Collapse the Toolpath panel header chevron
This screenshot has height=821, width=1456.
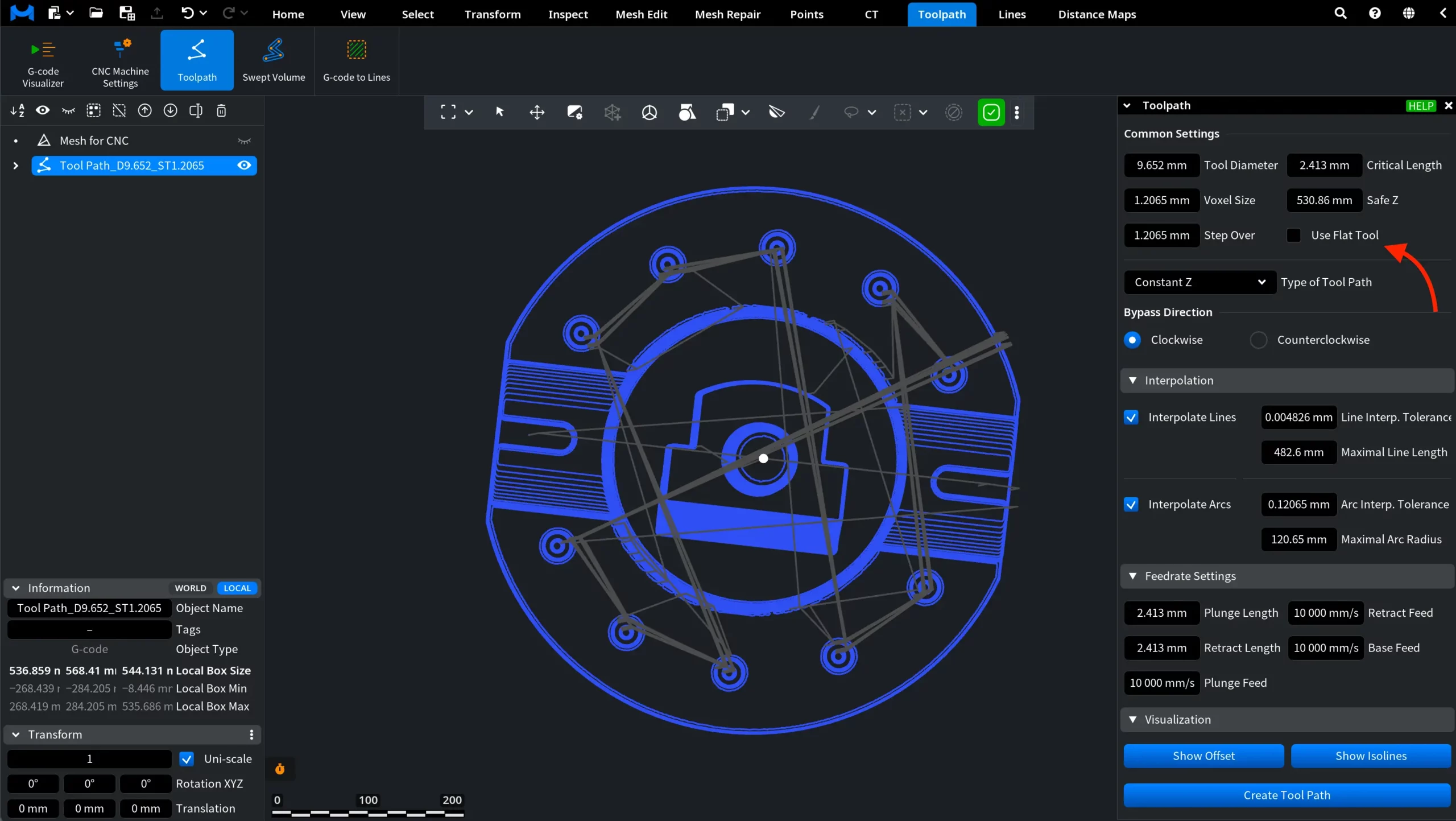pyautogui.click(x=1127, y=105)
